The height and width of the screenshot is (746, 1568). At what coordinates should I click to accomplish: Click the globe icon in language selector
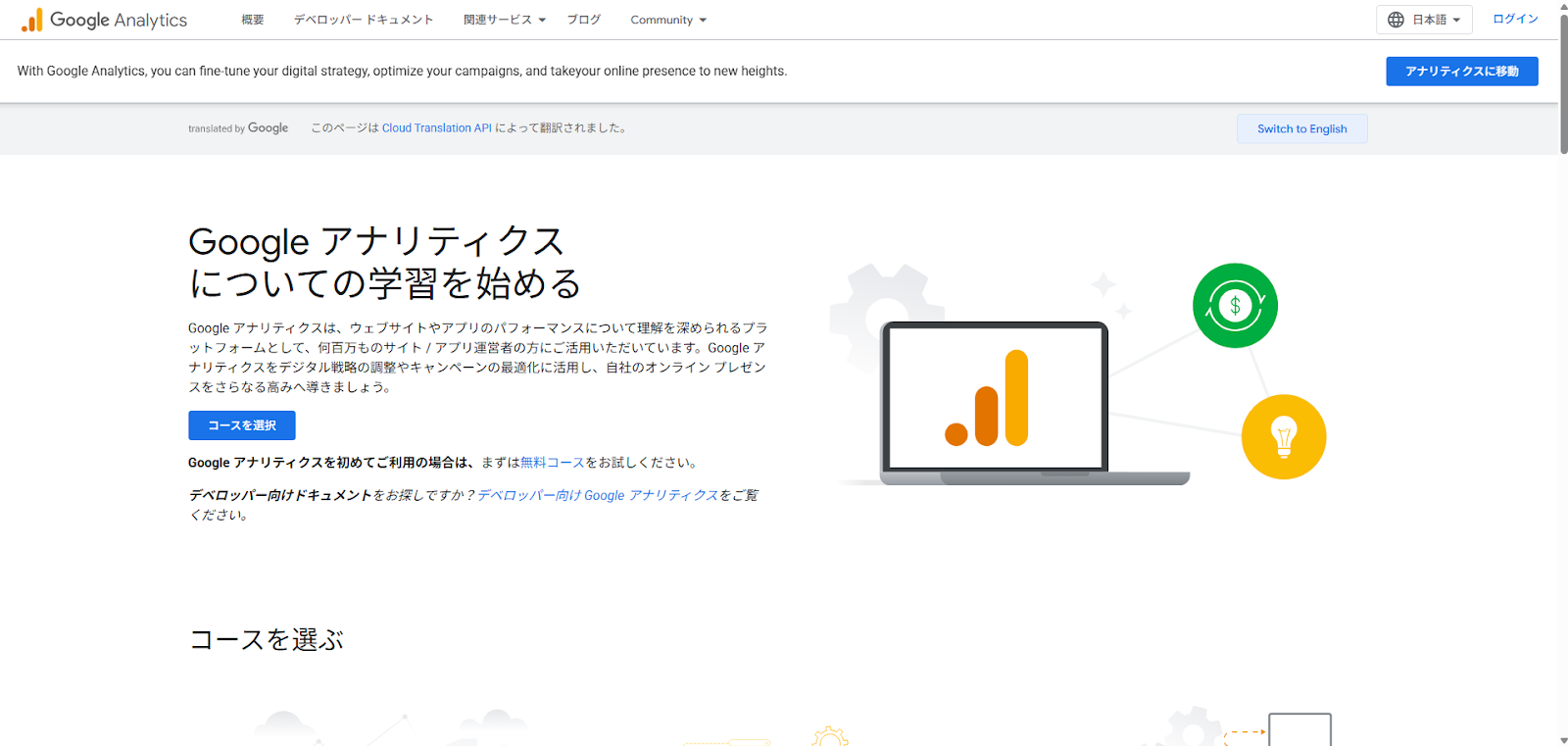(x=1396, y=20)
